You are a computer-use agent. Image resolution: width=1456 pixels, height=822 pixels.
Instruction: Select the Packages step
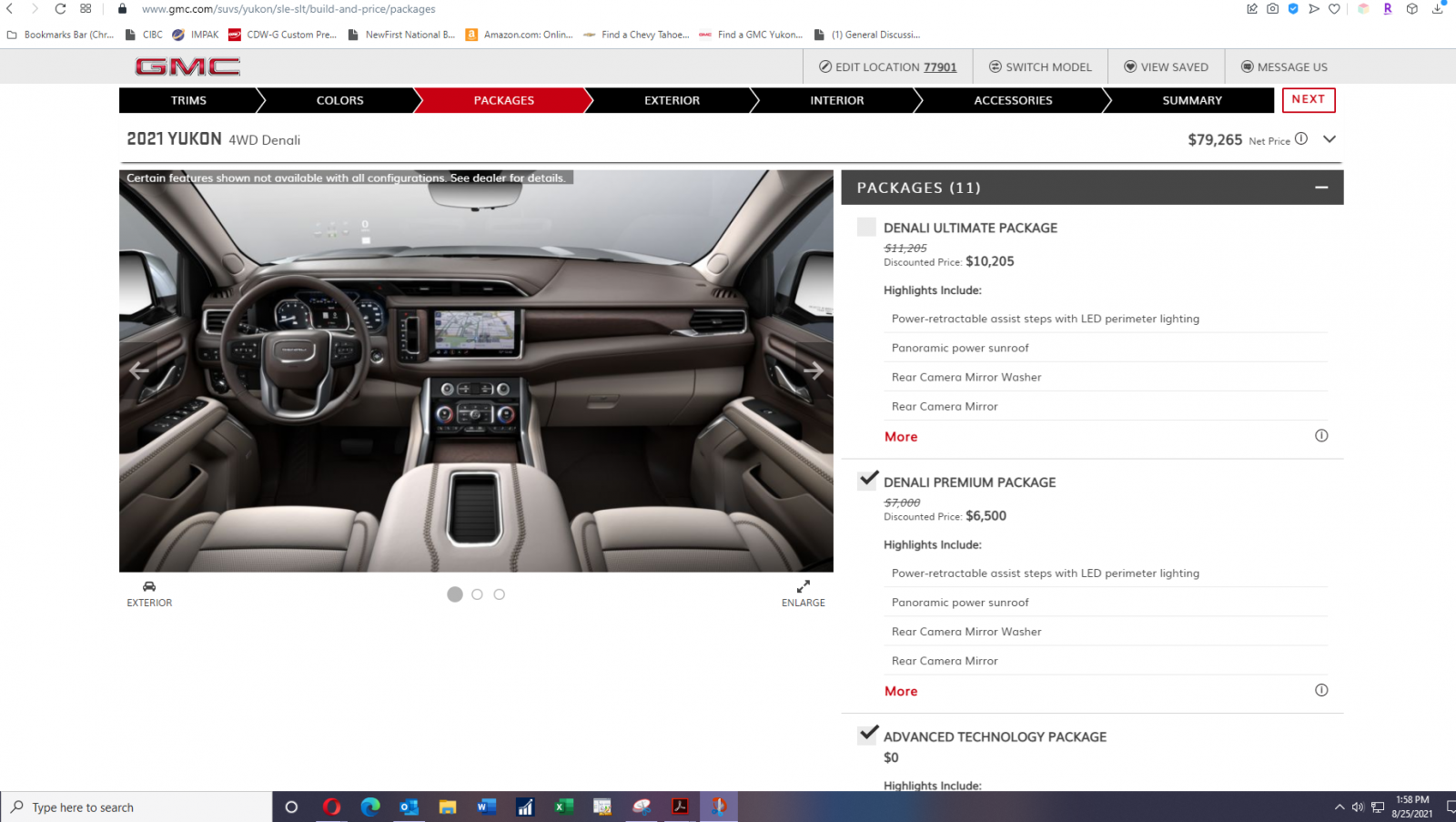[503, 100]
